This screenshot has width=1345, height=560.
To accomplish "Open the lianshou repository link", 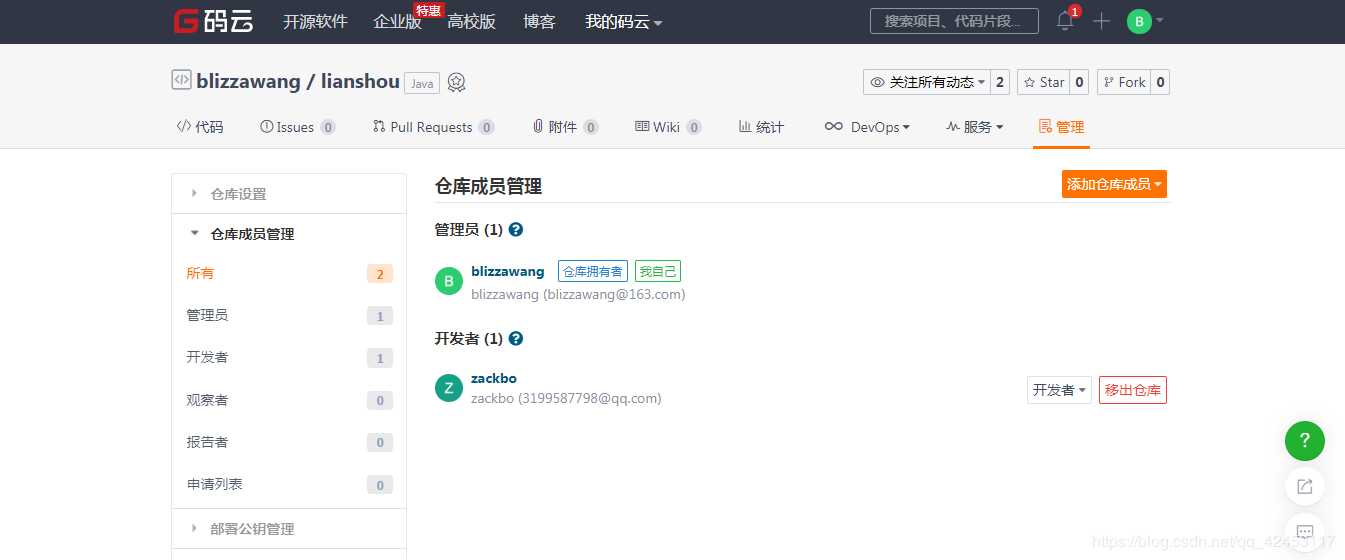I will tap(360, 82).
